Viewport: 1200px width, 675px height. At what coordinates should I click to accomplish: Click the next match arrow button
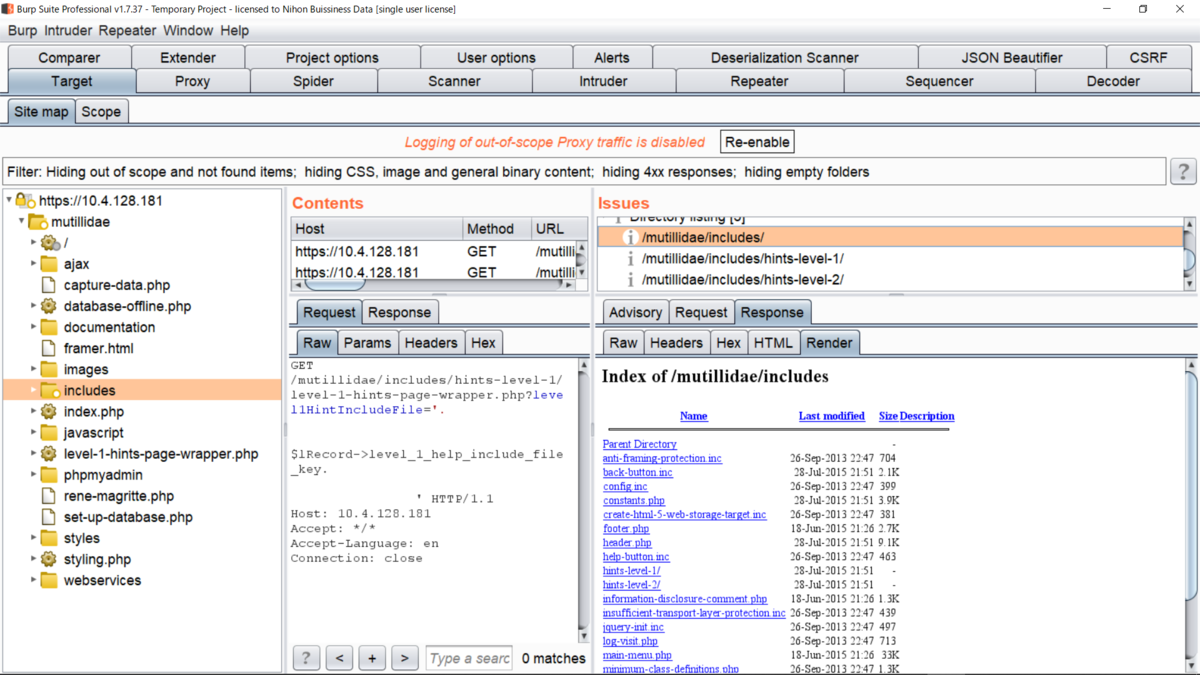(x=404, y=658)
